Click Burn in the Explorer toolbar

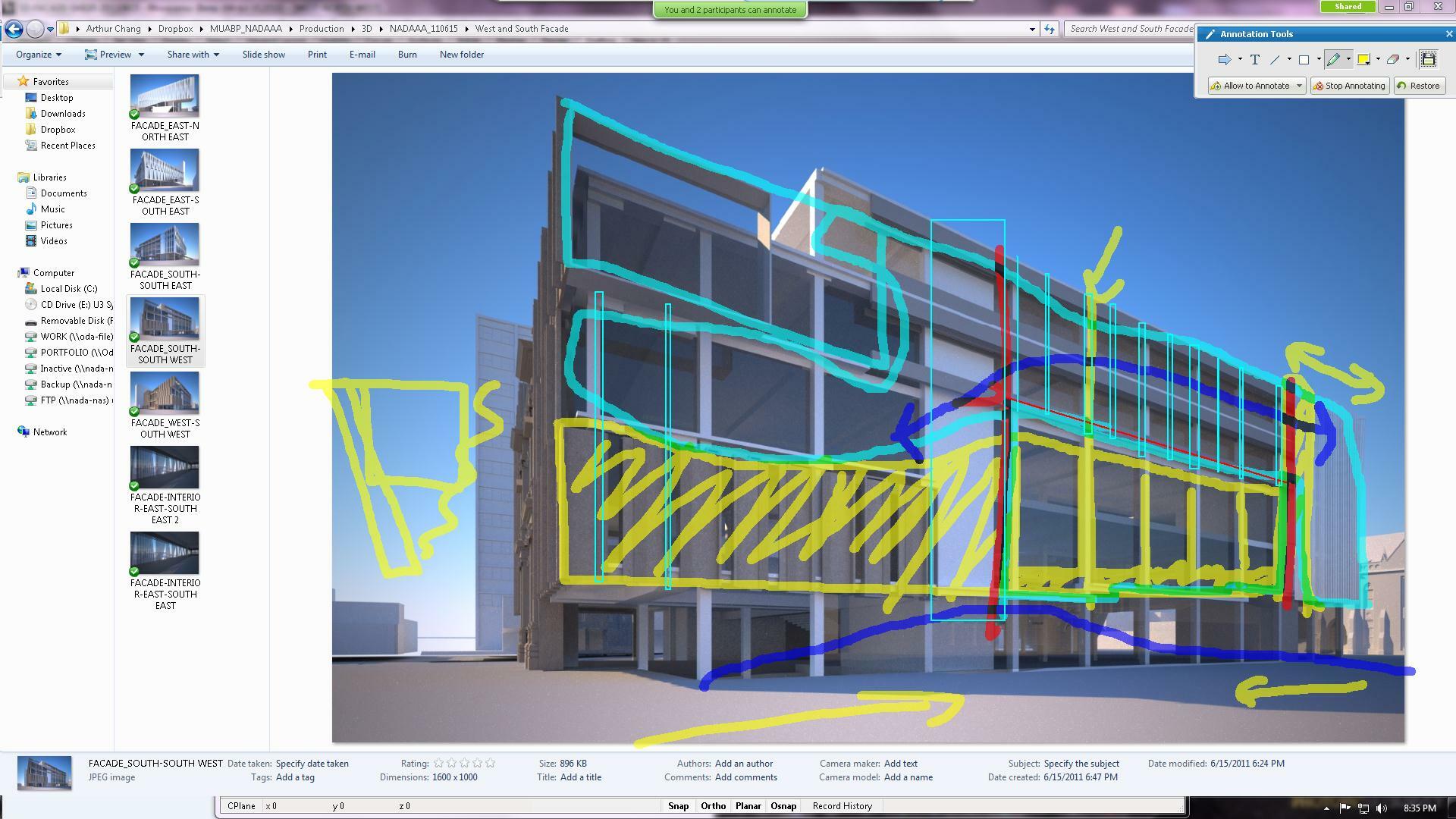(407, 55)
